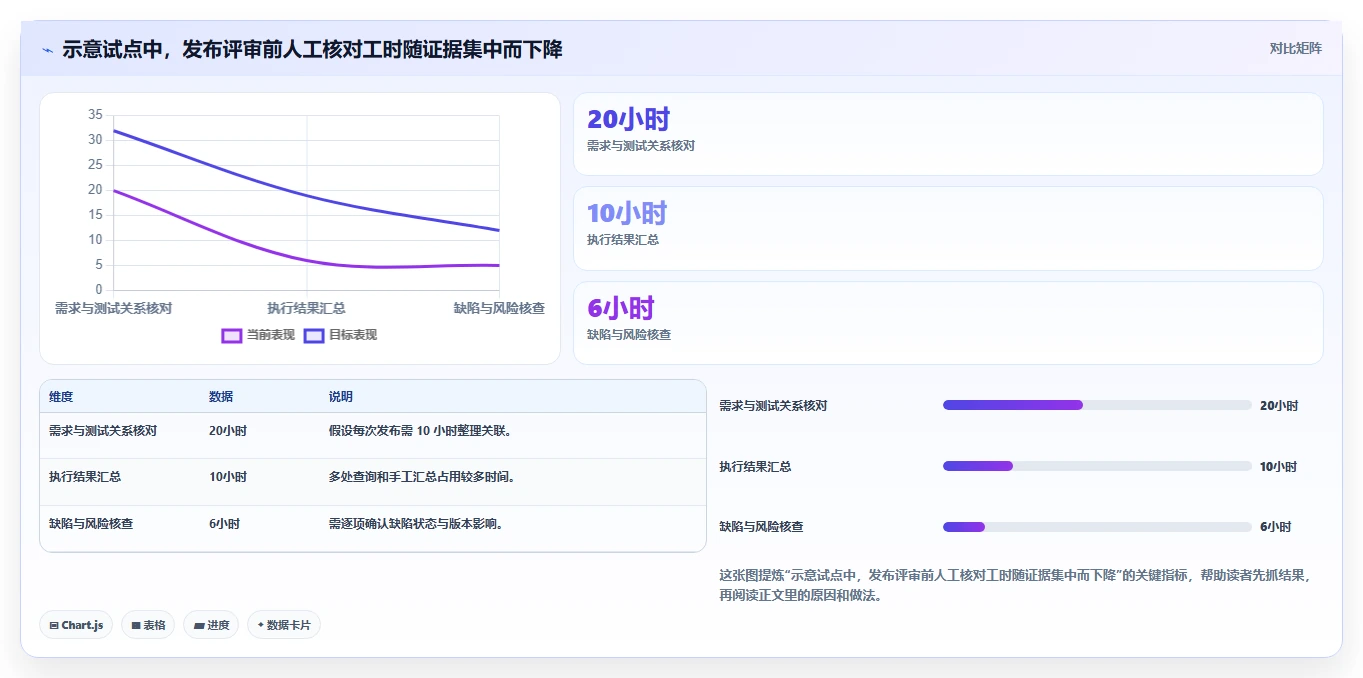This screenshot has width=1363, height=678.
Task: Click the 需求与测试关系核对 progress bar
Action: 1097,405
